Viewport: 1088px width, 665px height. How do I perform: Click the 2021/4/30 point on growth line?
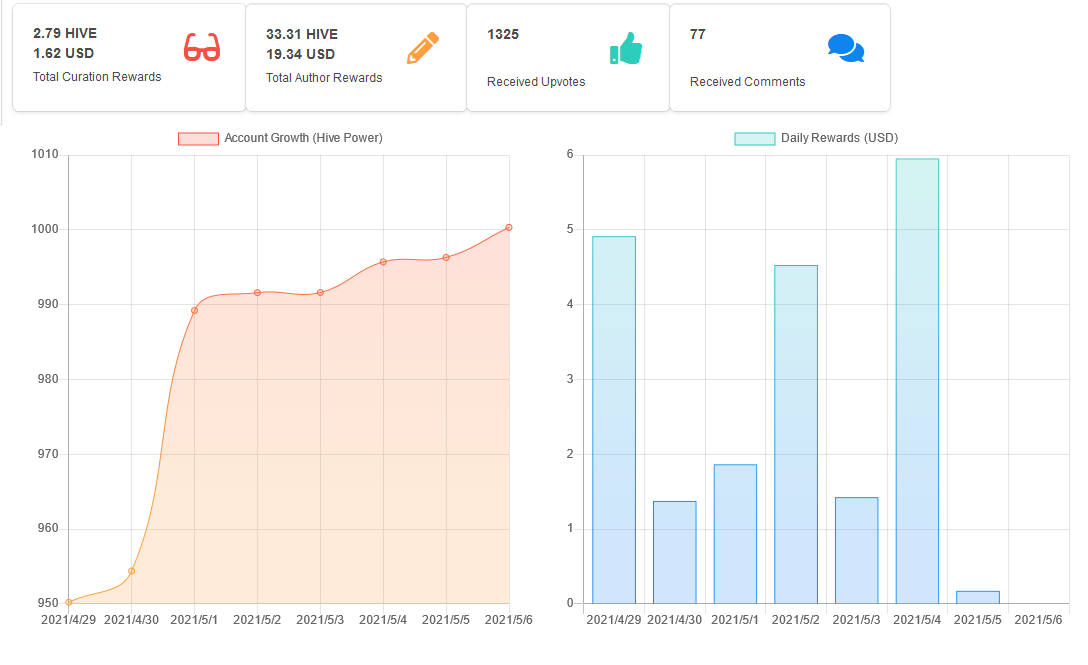point(132,571)
